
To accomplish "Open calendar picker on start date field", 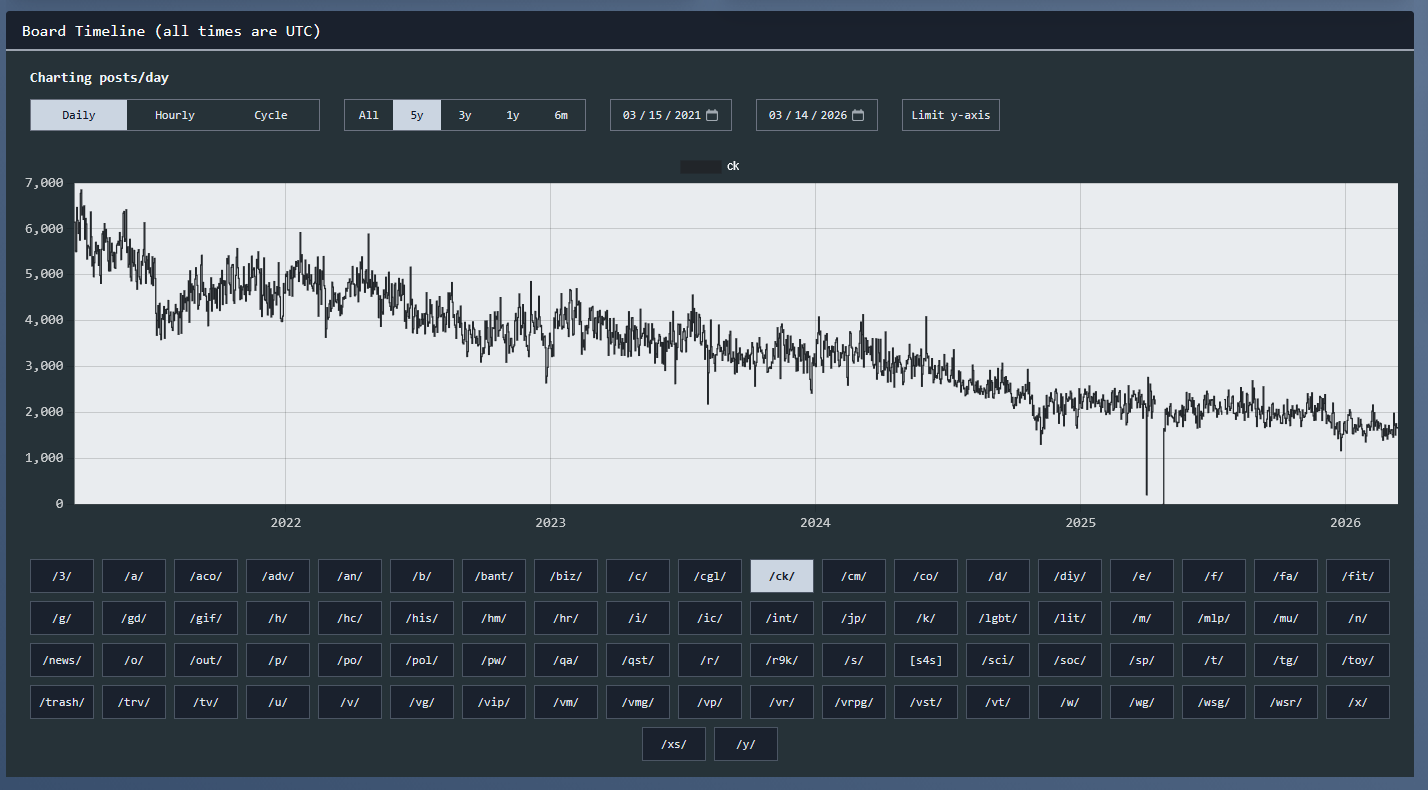I will coord(712,115).
